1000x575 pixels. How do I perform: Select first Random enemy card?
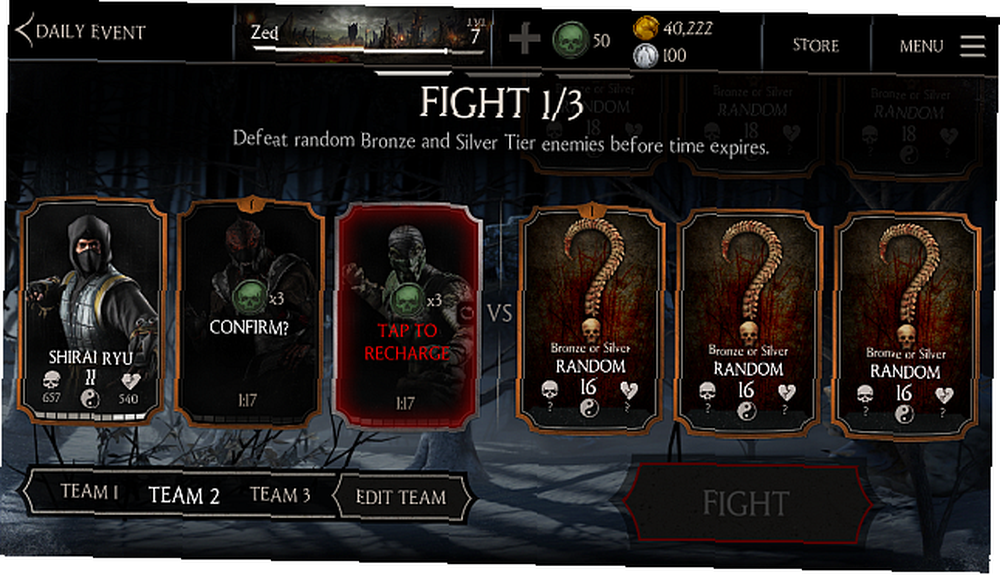[x=591, y=319]
